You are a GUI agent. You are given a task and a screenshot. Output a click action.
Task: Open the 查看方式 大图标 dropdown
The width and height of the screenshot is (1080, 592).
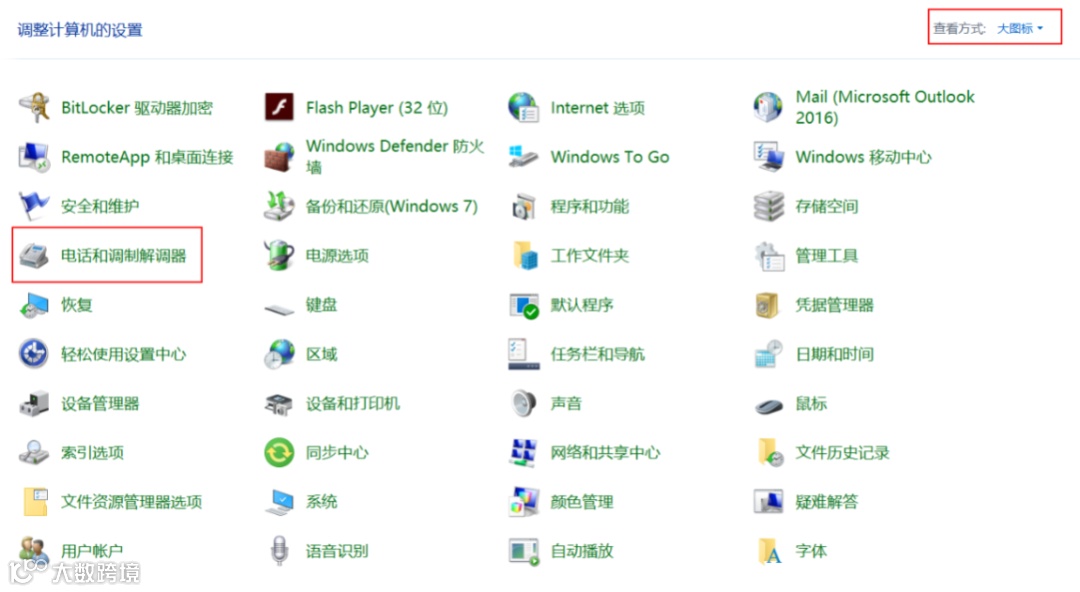[1020, 28]
